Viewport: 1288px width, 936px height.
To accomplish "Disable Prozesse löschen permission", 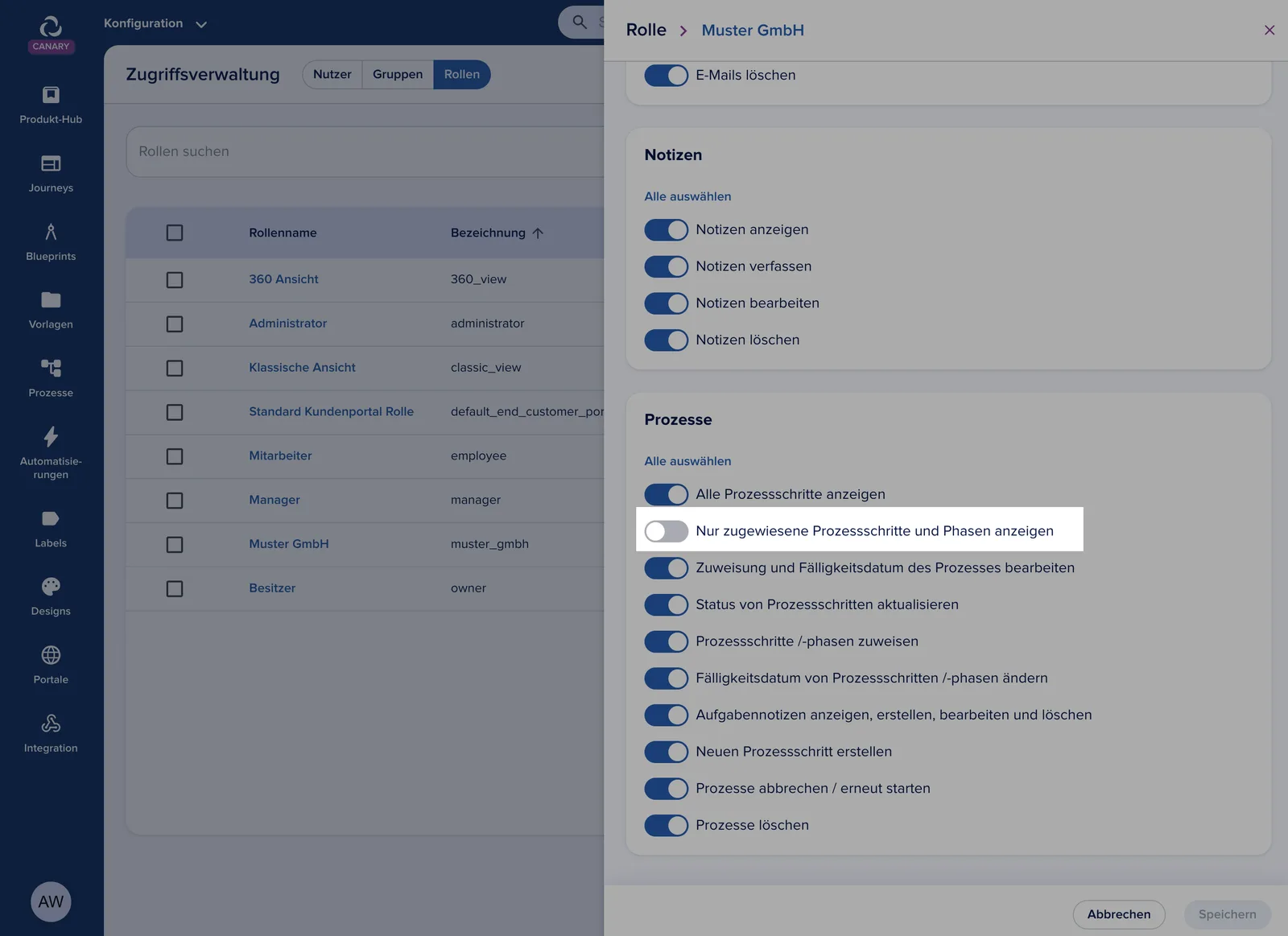I will 667,826.
